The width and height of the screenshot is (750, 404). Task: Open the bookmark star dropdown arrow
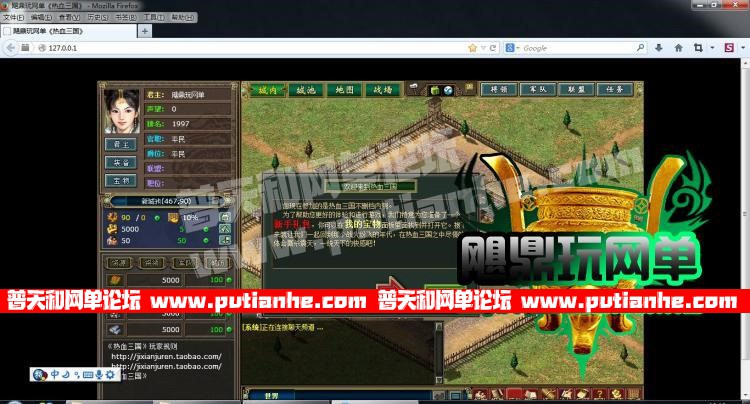[483, 48]
